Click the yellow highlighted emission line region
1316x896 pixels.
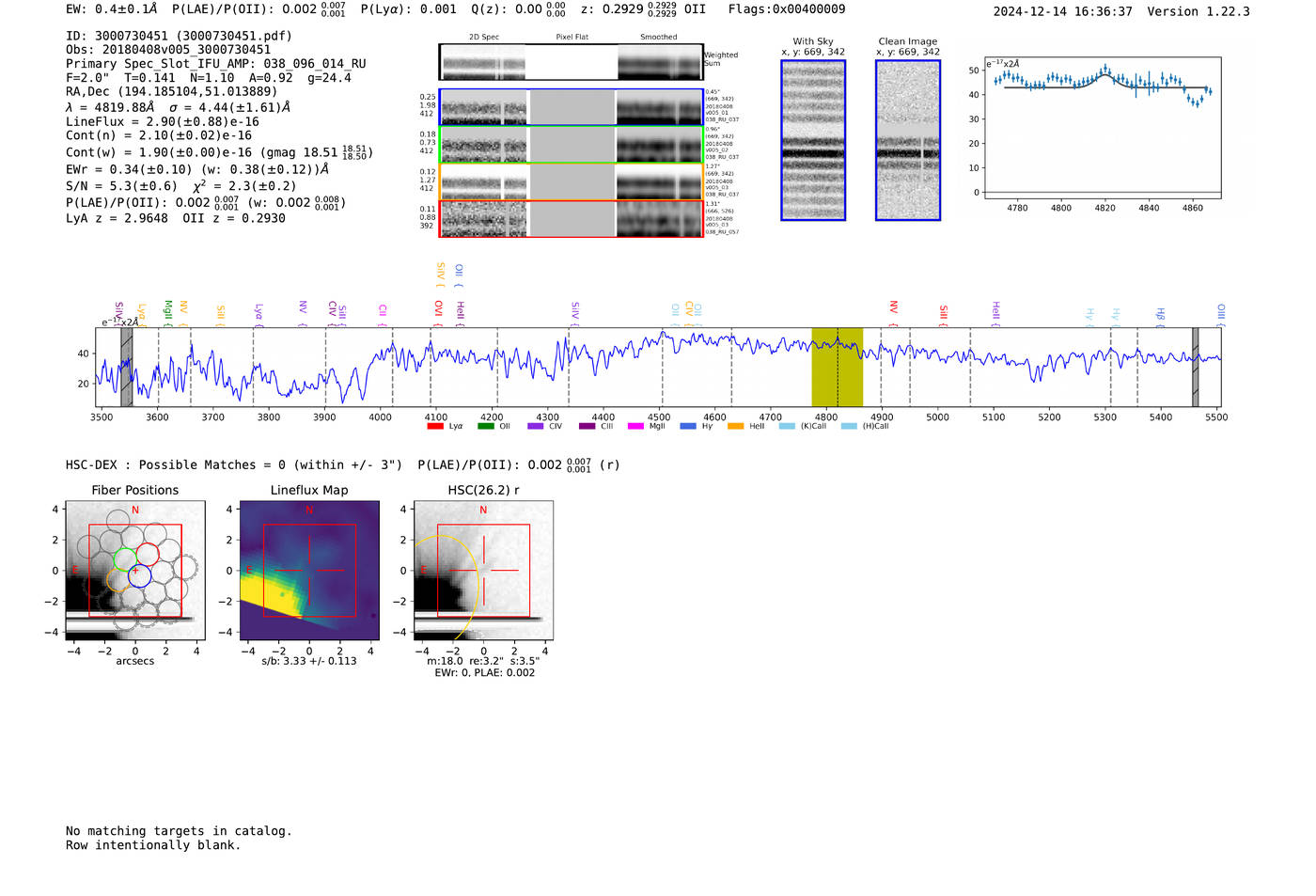[x=837, y=367]
